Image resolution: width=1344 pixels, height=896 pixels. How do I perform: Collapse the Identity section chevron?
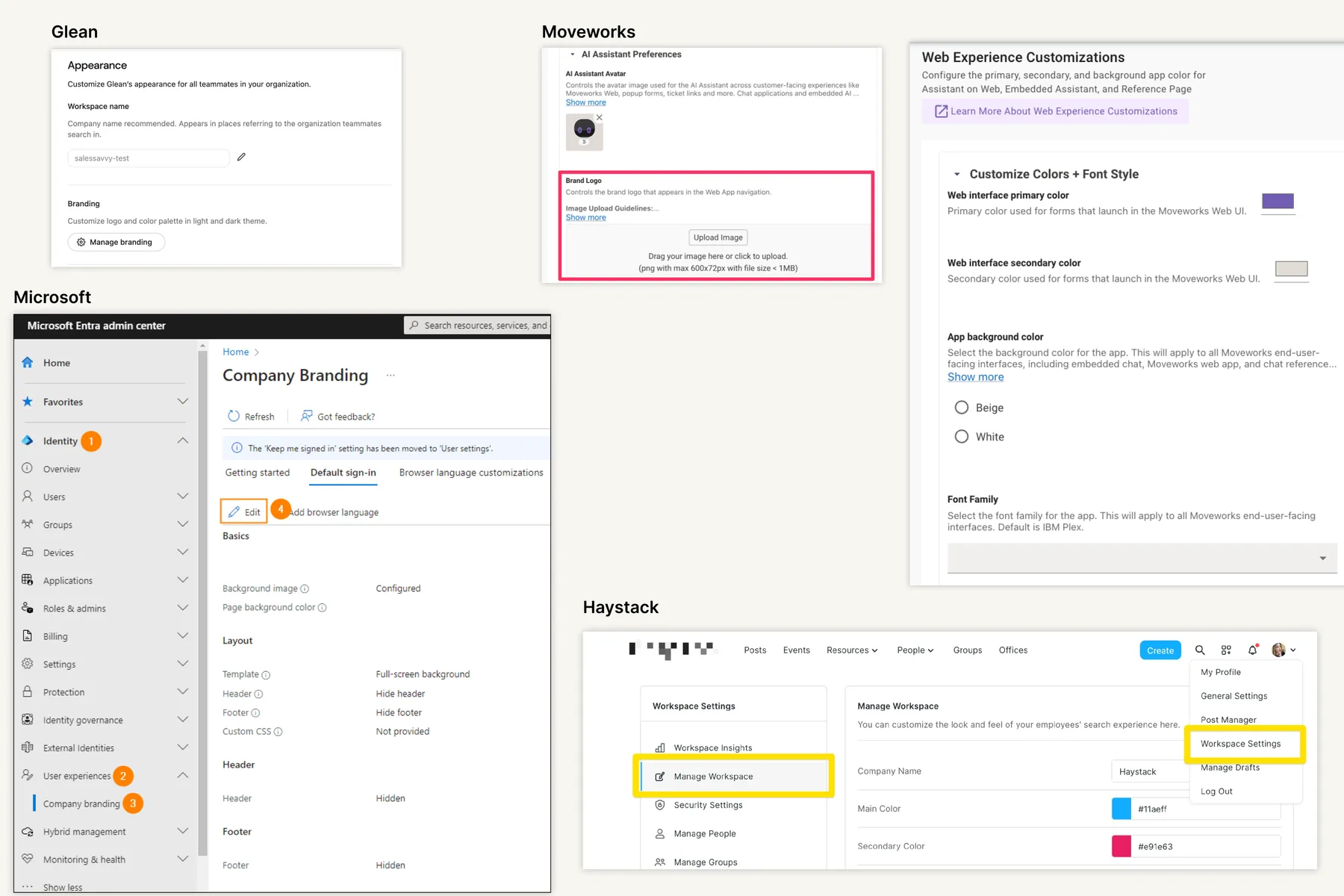(x=183, y=441)
